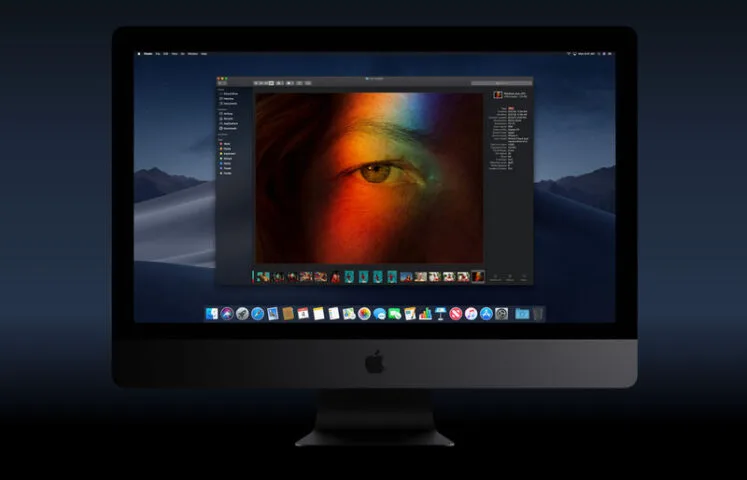
Task: Open the Window menu
Action: pyautogui.click(x=192, y=54)
